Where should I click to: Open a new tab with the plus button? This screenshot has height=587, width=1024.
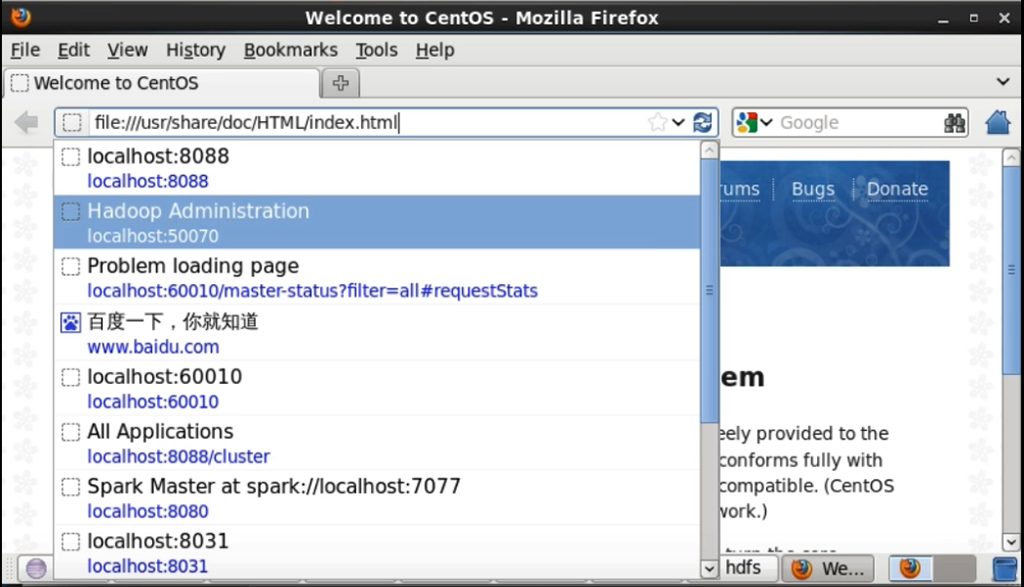click(340, 83)
